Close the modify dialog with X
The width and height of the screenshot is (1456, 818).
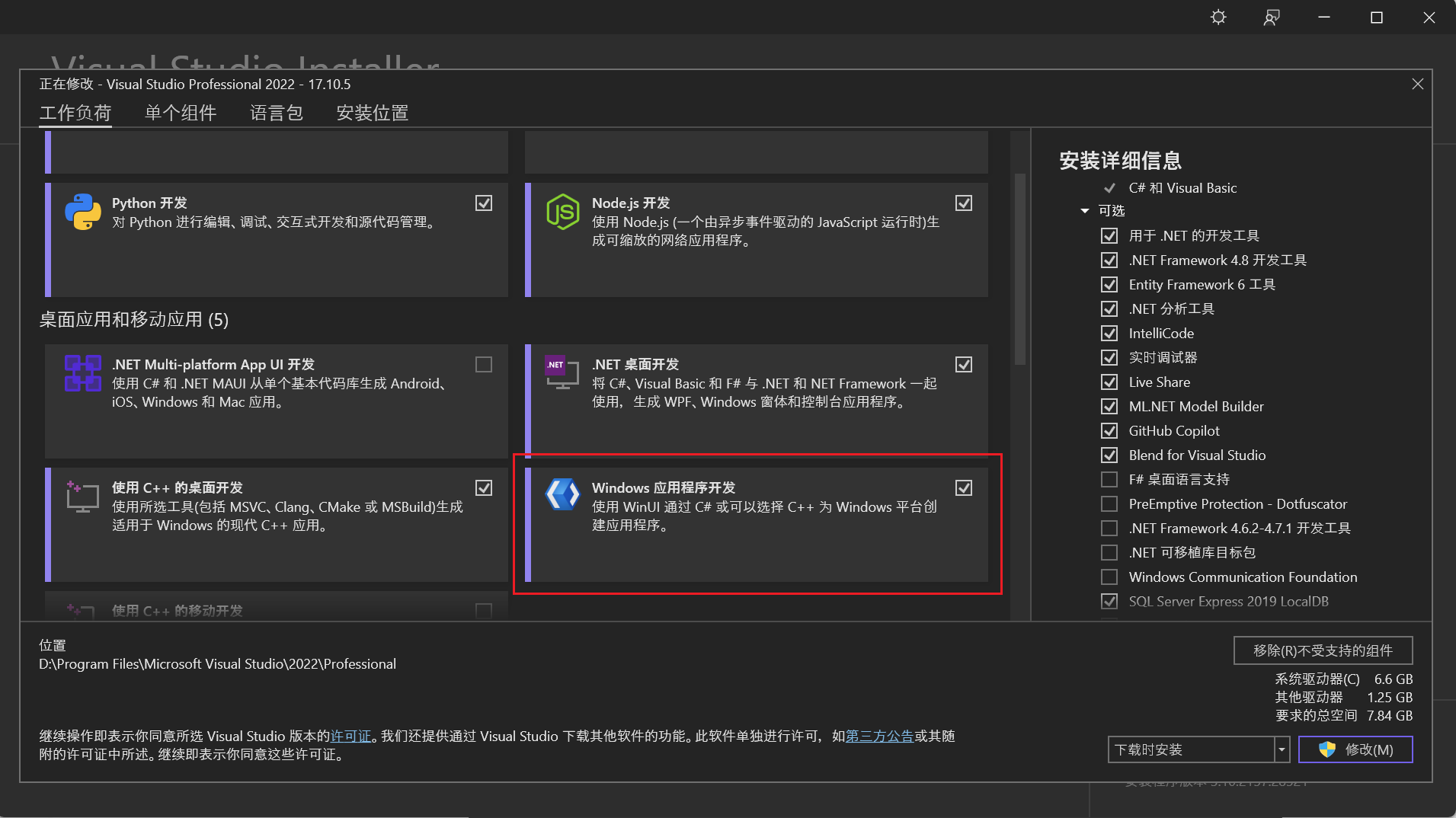click(1418, 84)
